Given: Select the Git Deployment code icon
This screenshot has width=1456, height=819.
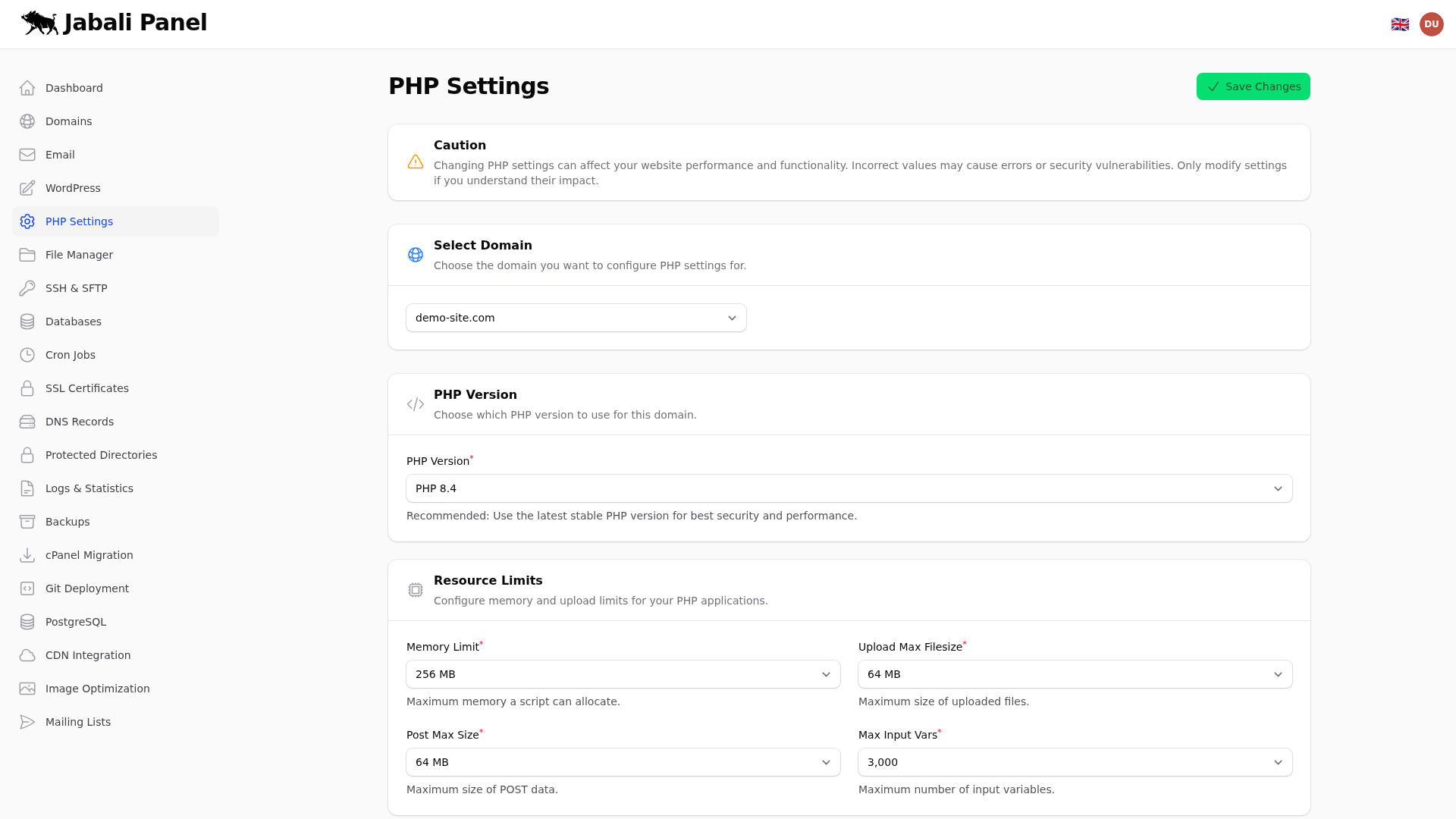Looking at the screenshot, I should coord(27,588).
